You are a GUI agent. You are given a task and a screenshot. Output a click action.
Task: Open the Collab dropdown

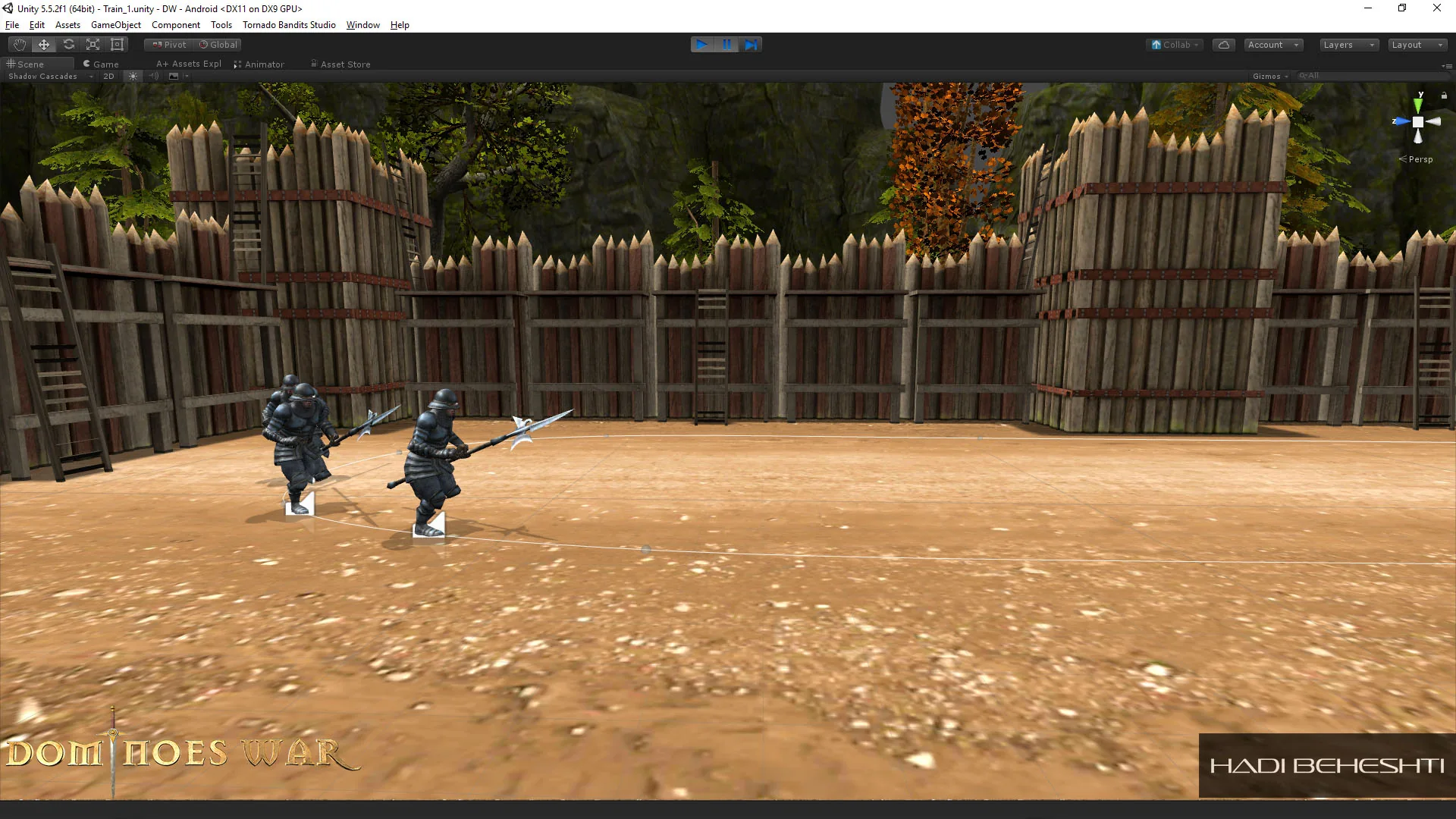[x=1174, y=45]
